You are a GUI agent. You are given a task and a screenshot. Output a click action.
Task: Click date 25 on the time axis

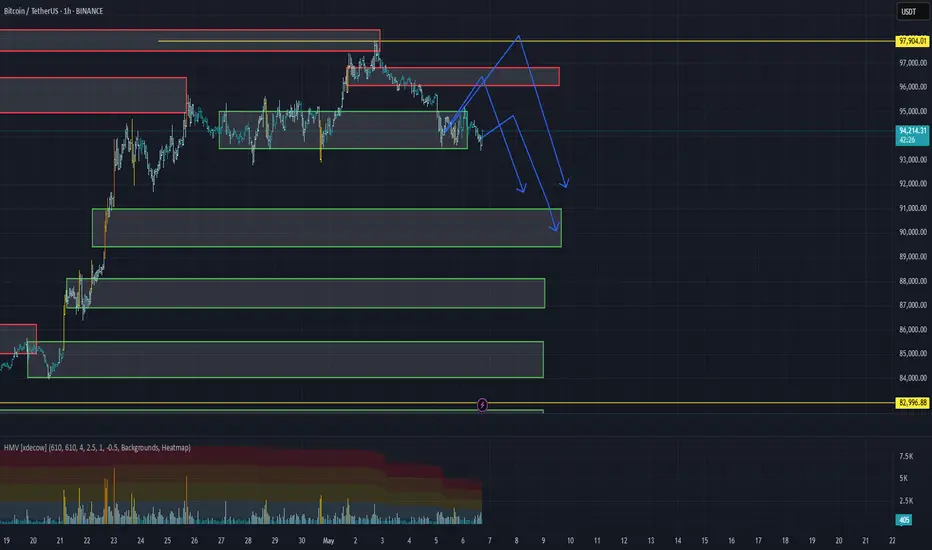pos(168,540)
